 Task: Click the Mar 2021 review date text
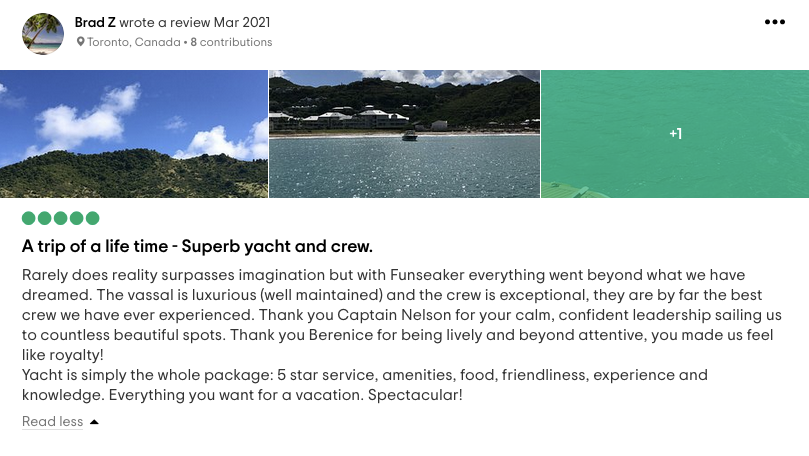point(242,22)
